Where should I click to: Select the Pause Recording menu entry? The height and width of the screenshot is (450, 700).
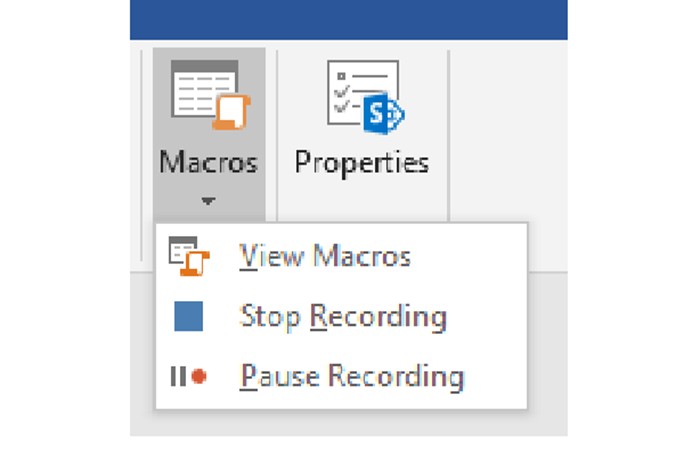[x=352, y=377]
